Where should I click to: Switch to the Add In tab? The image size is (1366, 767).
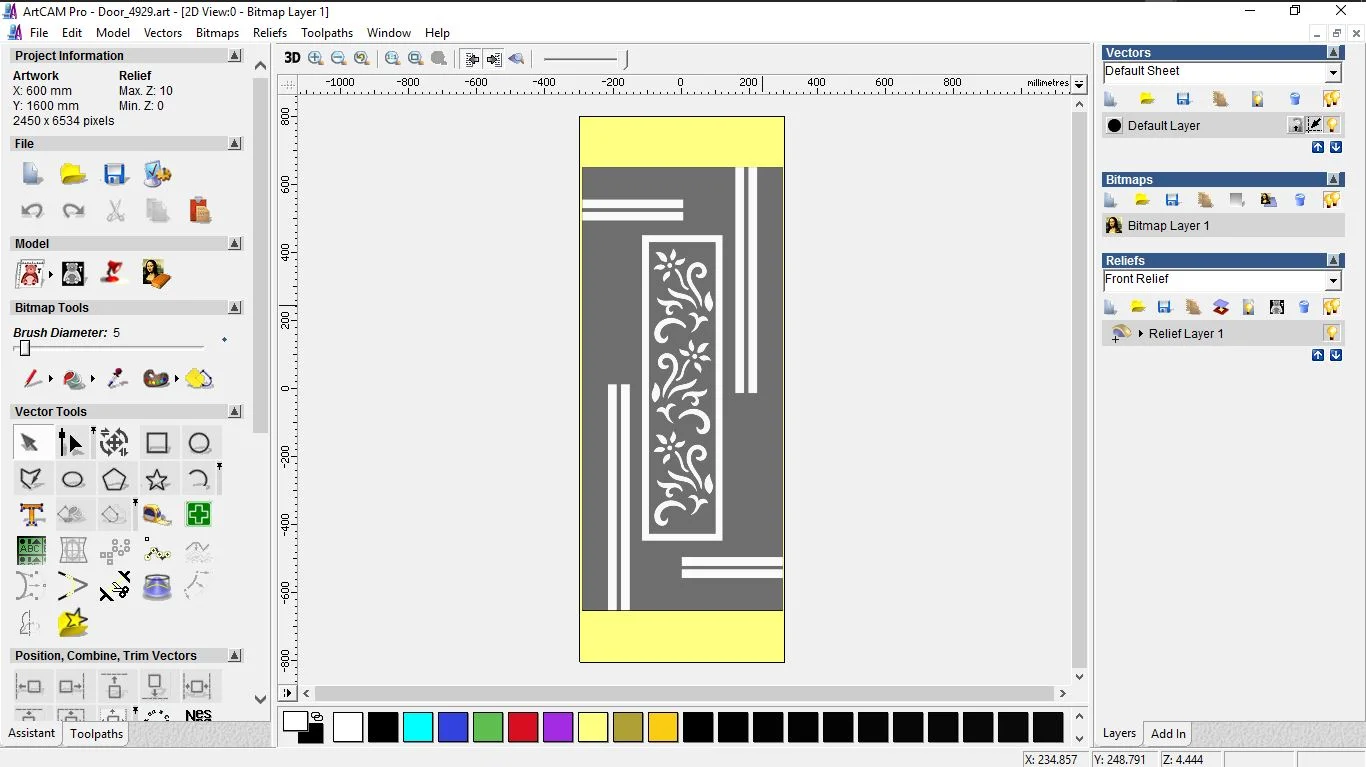point(1168,733)
